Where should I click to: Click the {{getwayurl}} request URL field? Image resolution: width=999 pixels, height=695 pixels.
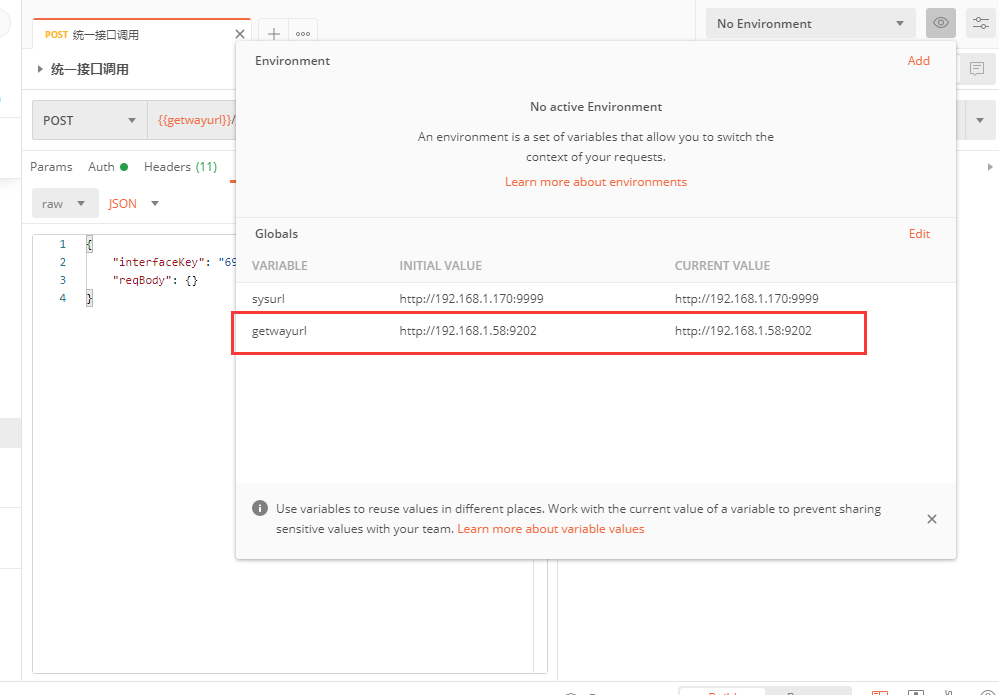[x=192, y=120]
